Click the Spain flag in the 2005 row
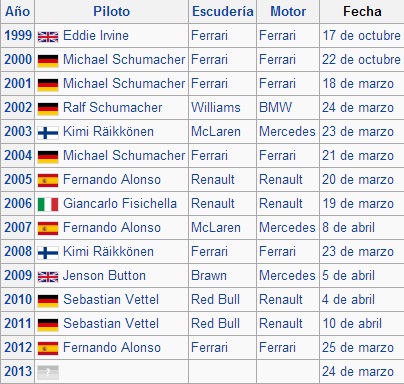Viewport: 404px width, 384px height. click(x=48, y=180)
